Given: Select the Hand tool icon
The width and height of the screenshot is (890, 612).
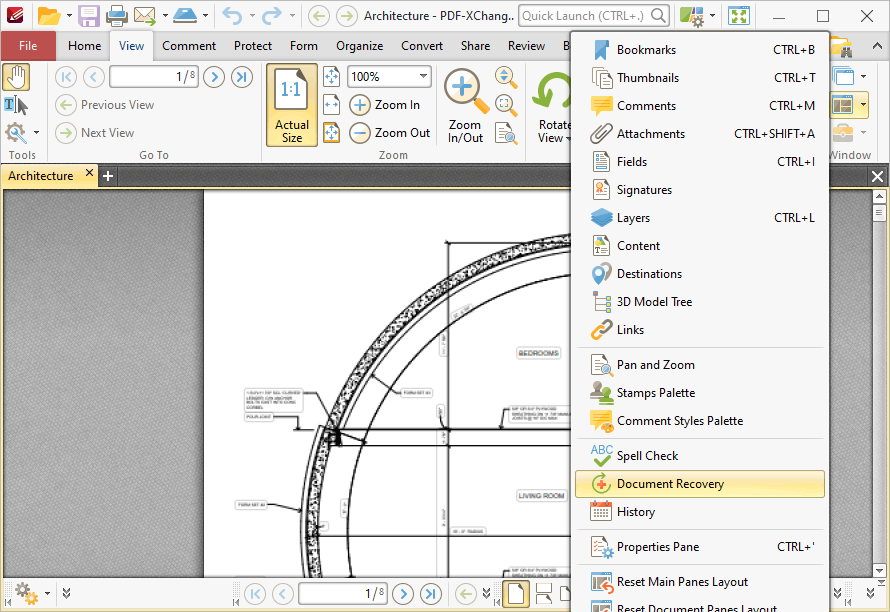Looking at the screenshot, I should pos(16,77).
